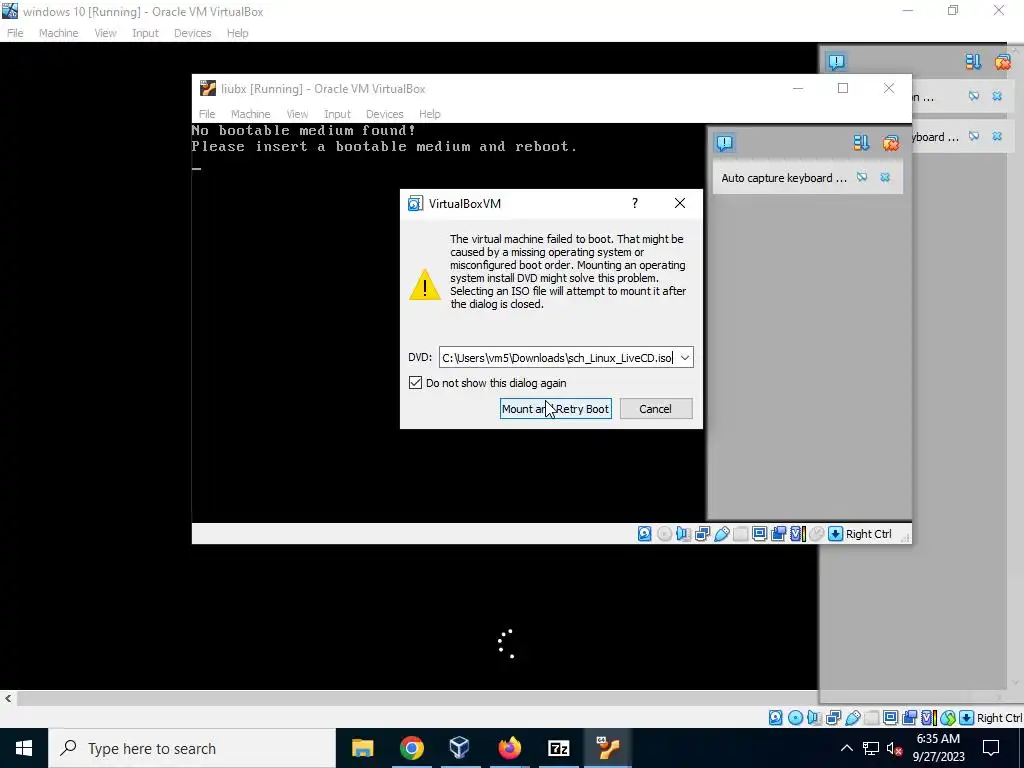Click the CPU indicator in outer VM status bar
Screen dimensions: 1024x768
928,718
